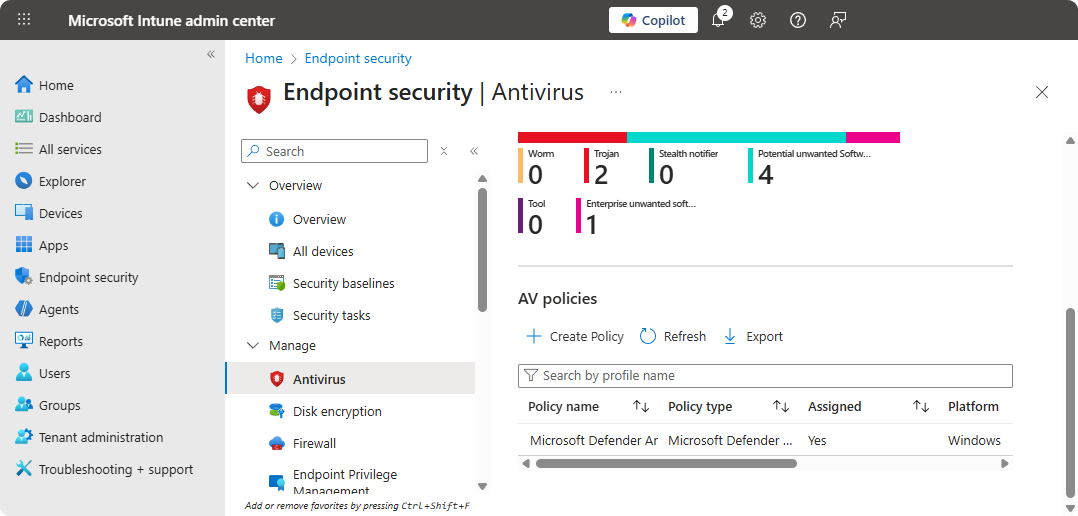The width and height of the screenshot is (1078, 516).
Task: Click the Refresh icon in AV policies
Action: [x=648, y=337]
